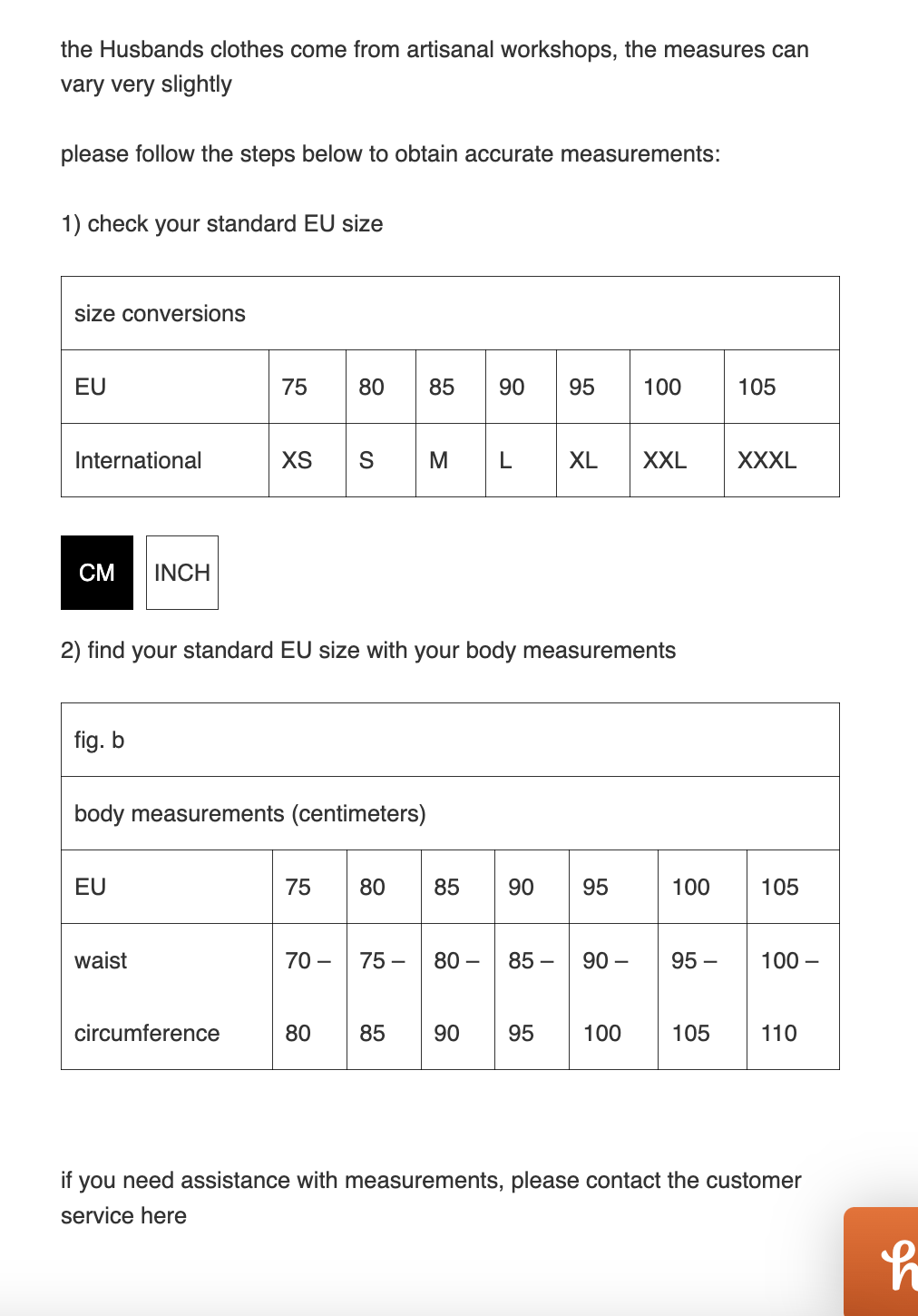Select waist range 100 – 110 cell
Viewport: 918px width, 1316px height.
(x=793, y=997)
